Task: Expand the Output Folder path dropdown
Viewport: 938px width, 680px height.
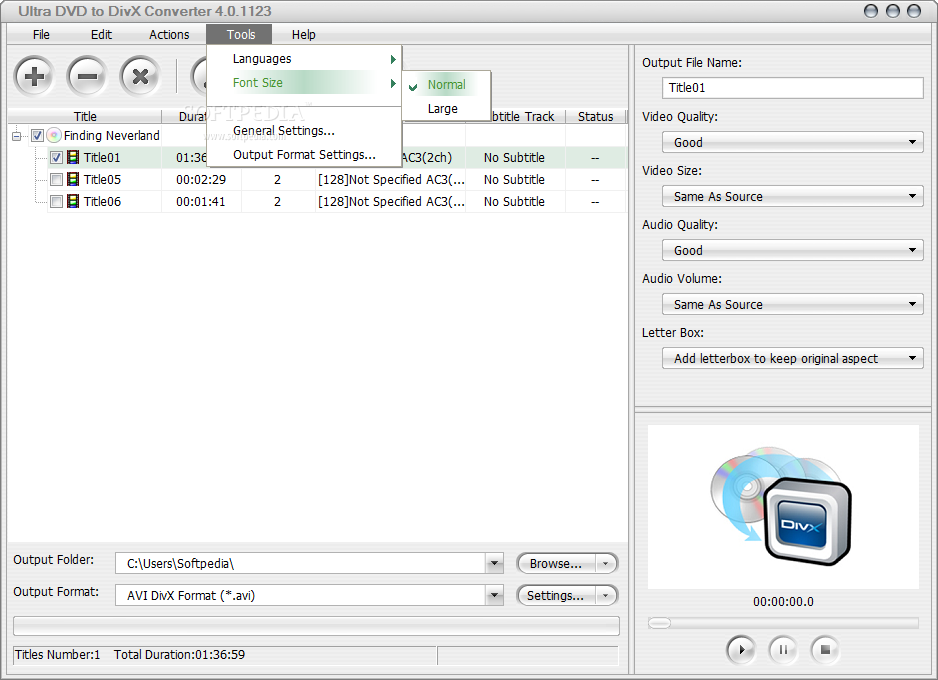Action: click(494, 563)
